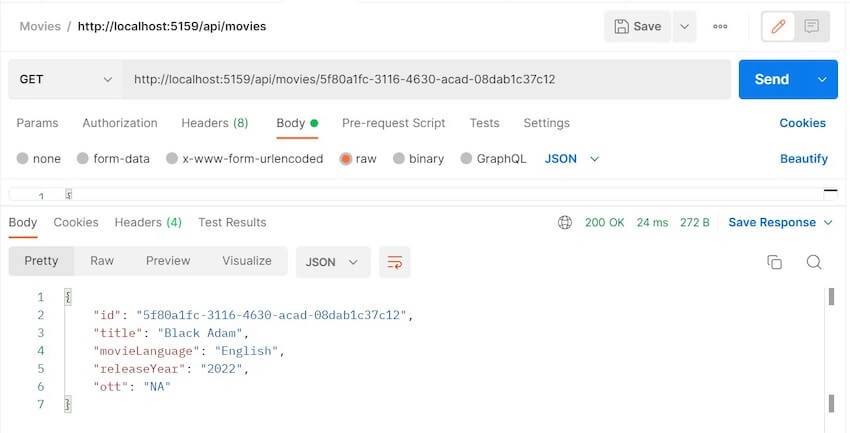This screenshot has width=850, height=433.
Task: Select the form-data radio option
Action: pyautogui.click(x=82, y=159)
